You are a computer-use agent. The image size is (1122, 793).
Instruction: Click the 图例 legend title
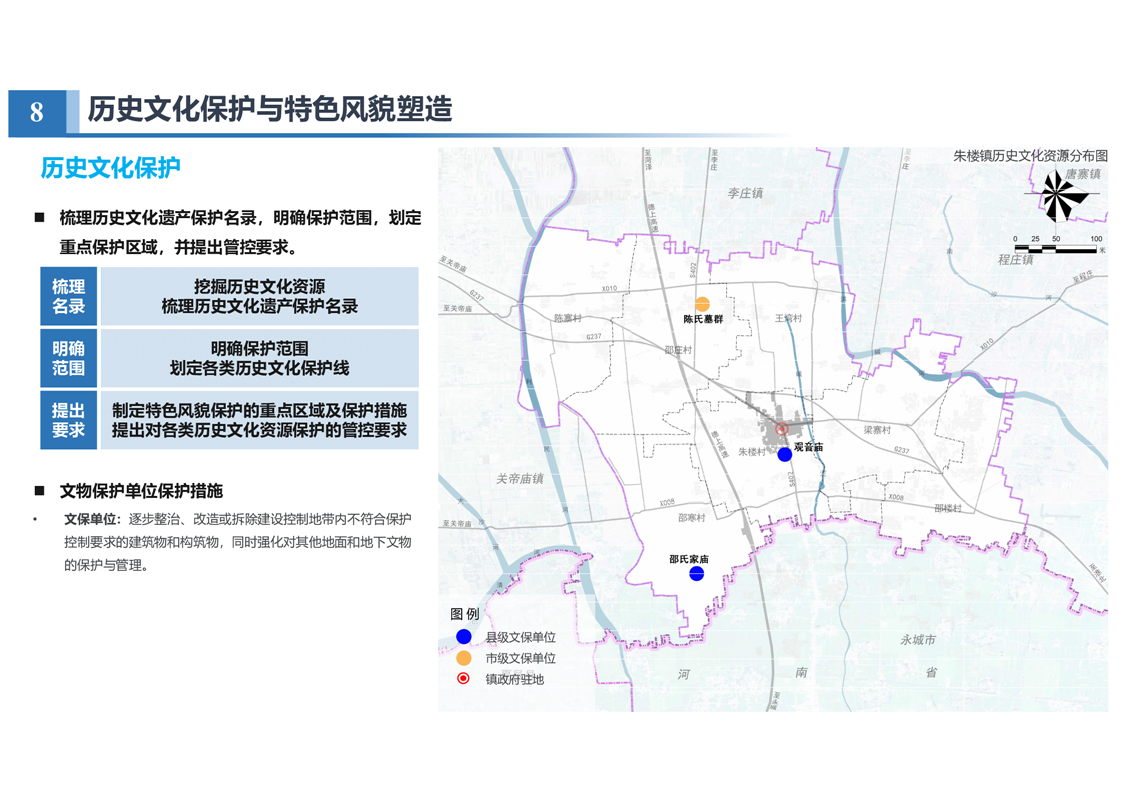[465, 614]
